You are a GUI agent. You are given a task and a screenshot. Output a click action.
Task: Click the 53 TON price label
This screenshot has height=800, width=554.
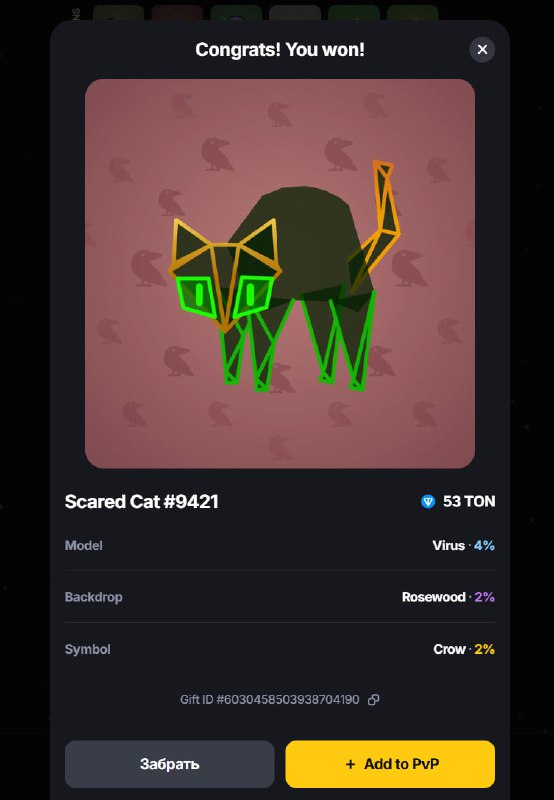coord(469,502)
